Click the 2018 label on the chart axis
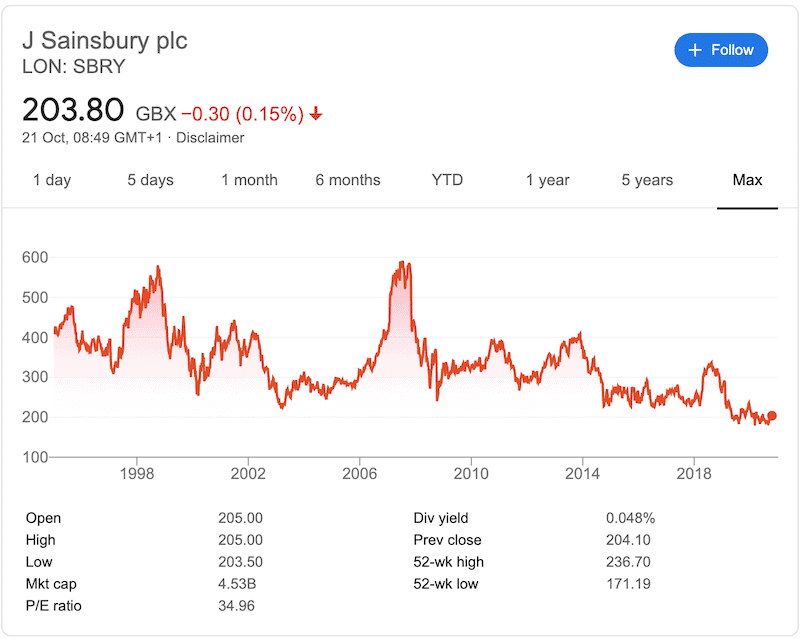This screenshot has height=640, width=800. coord(696,474)
